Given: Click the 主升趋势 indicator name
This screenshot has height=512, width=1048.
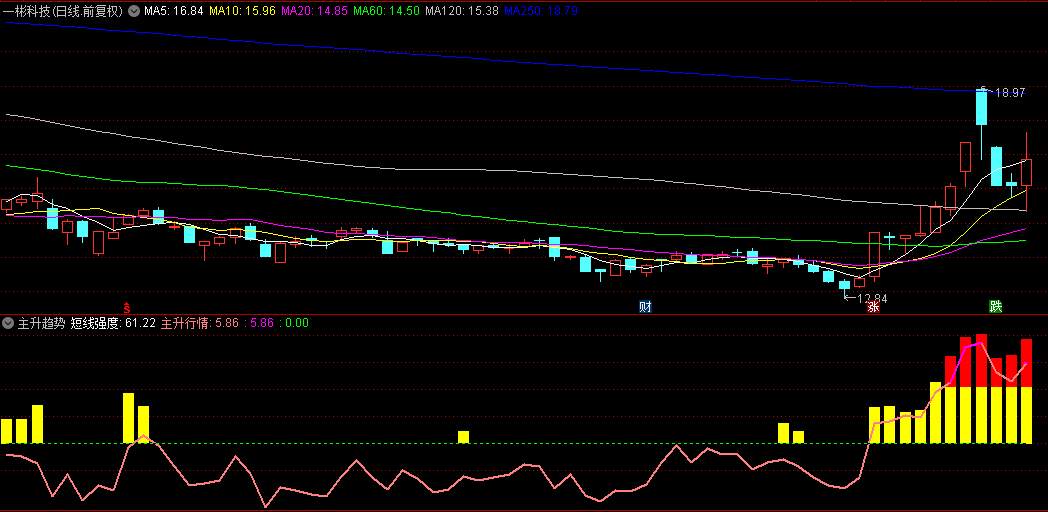Looking at the screenshot, I should coord(41,323).
